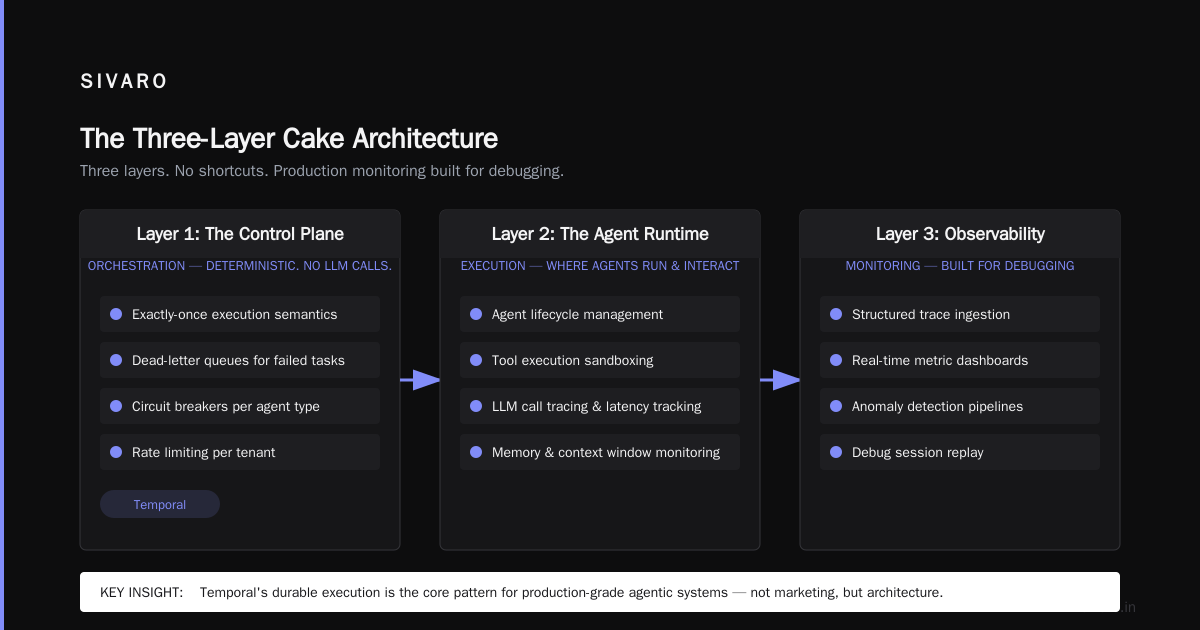The width and height of the screenshot is (1200, 630).
Task: Click the SIVARO logo text
Action: point(124,82)
